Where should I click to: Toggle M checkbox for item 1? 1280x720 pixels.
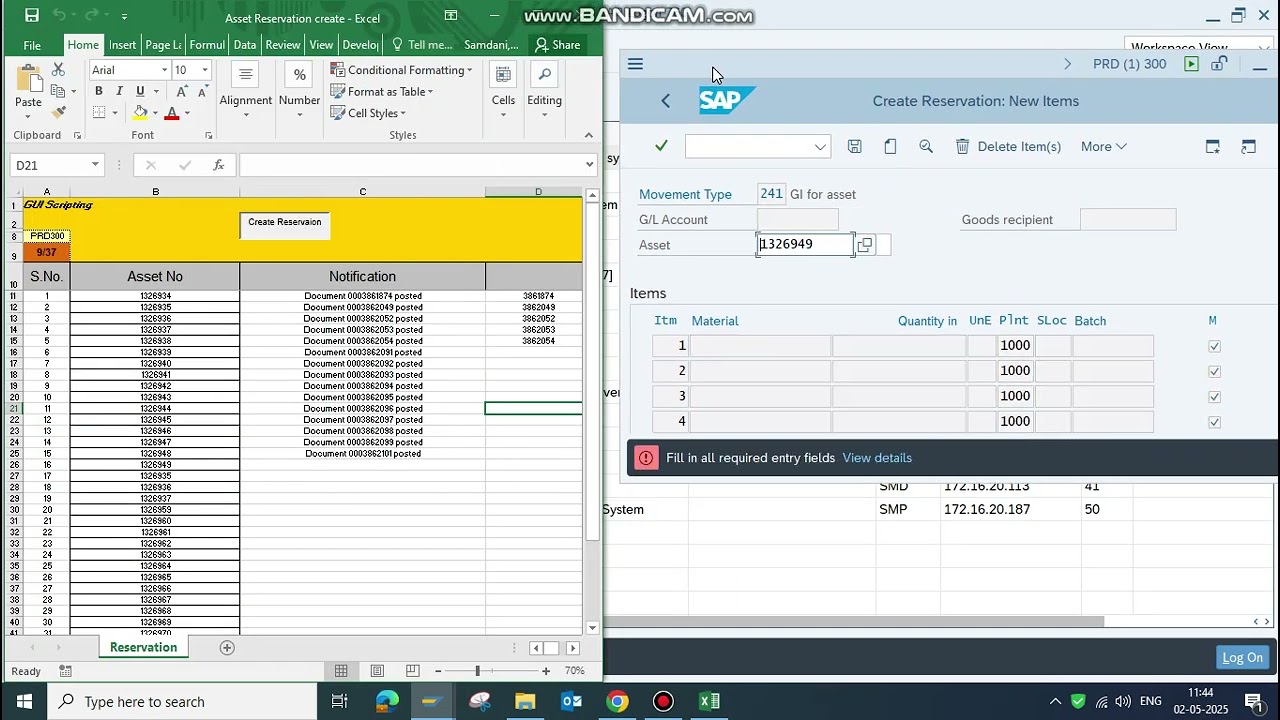click(1214, 346)
